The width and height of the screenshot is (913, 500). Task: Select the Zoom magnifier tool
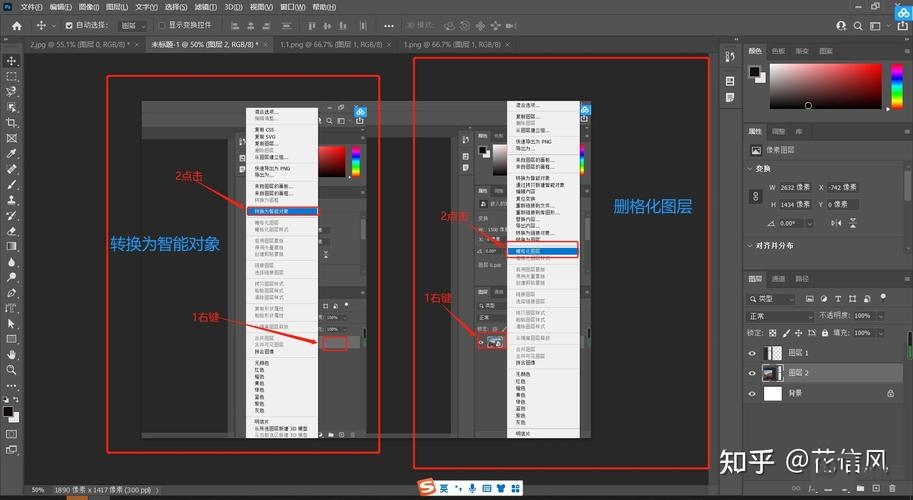tap(11, 369)
